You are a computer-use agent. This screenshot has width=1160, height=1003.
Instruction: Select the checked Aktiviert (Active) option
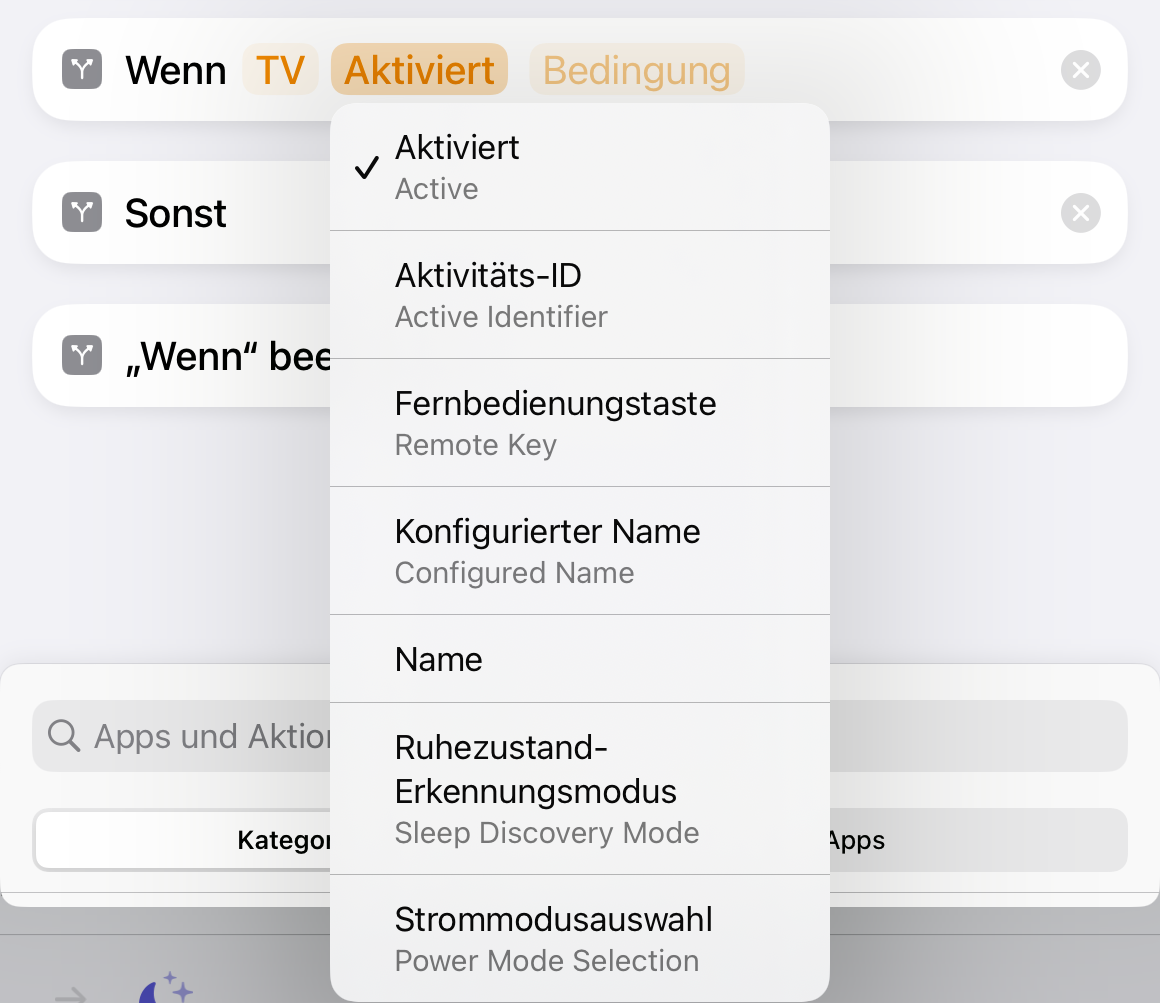pos(580,167)
